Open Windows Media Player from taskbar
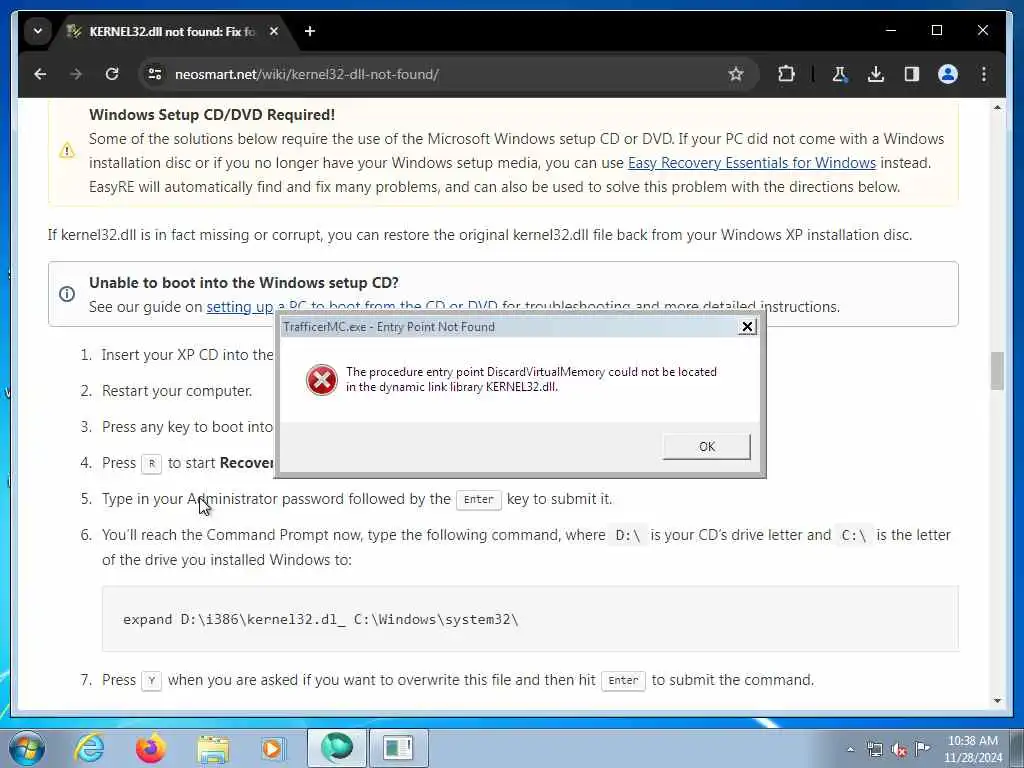The image size is (1024, 768). (272, 748)
